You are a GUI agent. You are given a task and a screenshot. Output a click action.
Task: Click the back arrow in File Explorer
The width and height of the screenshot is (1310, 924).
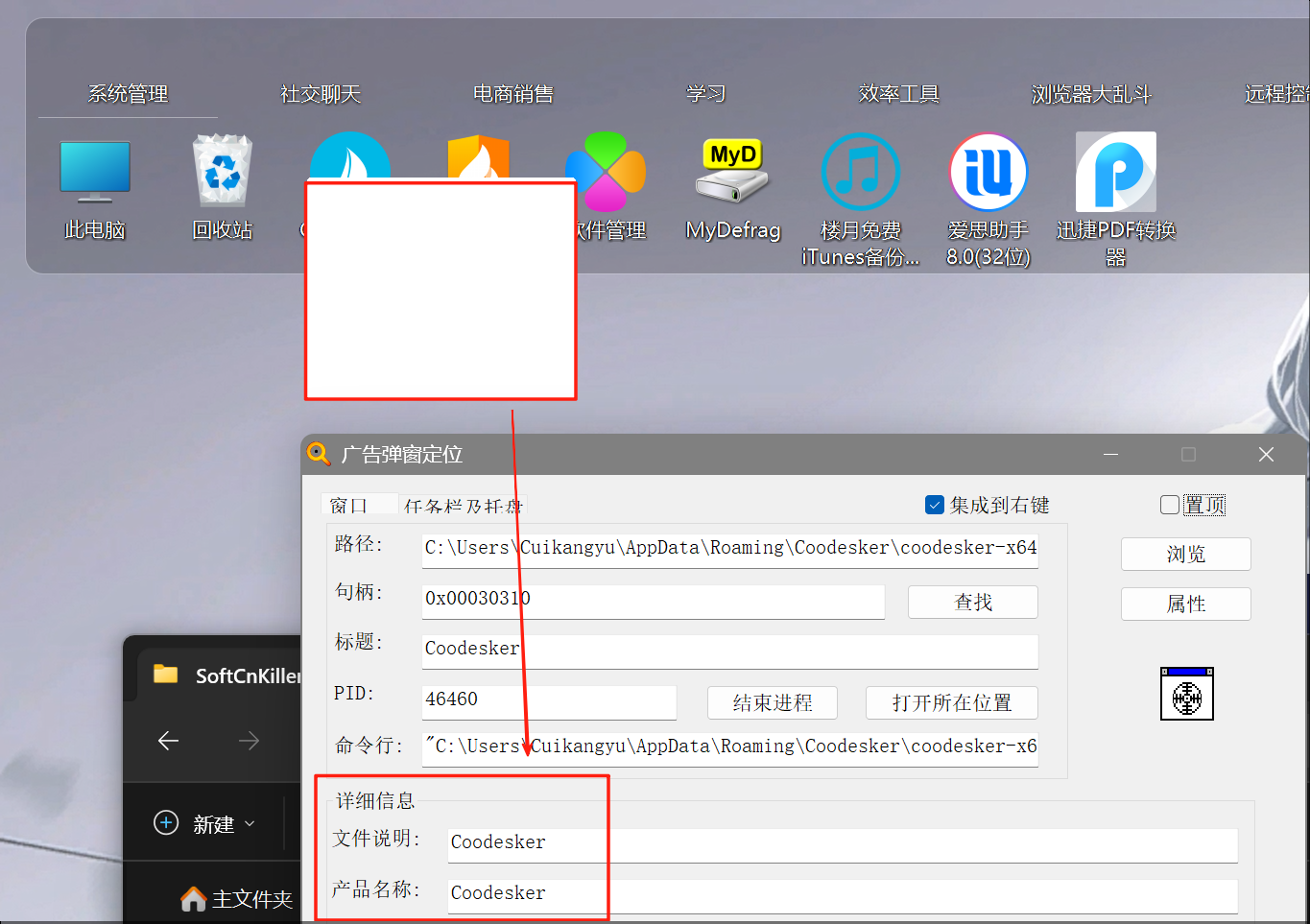(x=169, y=741)
